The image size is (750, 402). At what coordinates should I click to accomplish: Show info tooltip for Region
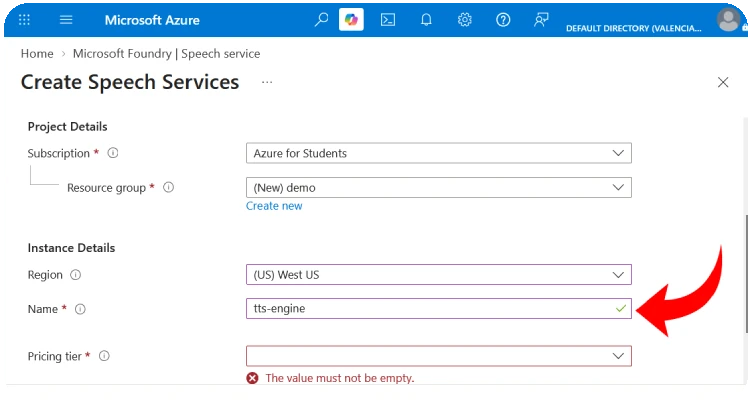pos(76,275)
